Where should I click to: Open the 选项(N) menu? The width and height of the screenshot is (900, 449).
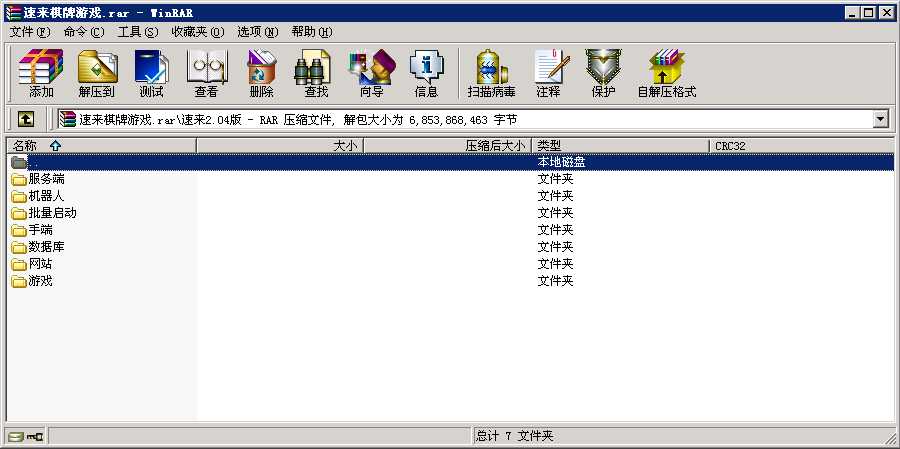pos(258,32)
